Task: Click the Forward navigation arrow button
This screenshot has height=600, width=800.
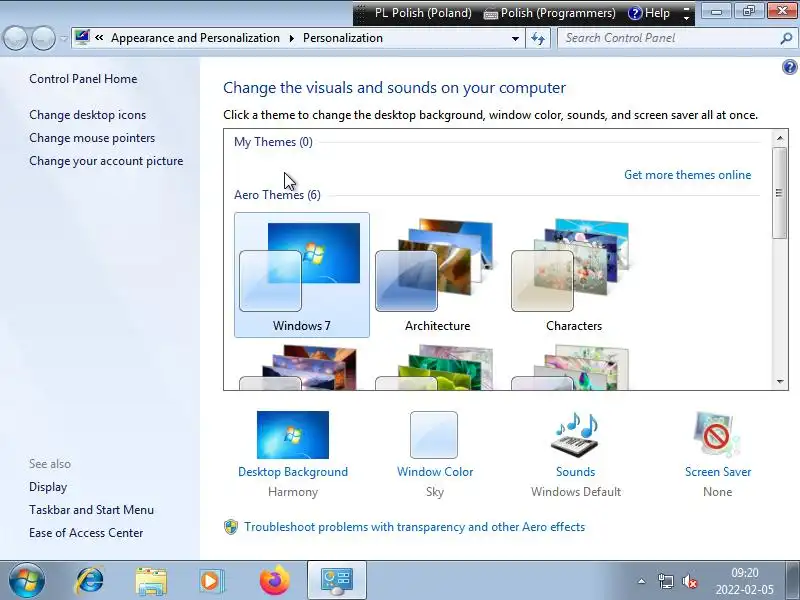Action: tap(43, 38)
